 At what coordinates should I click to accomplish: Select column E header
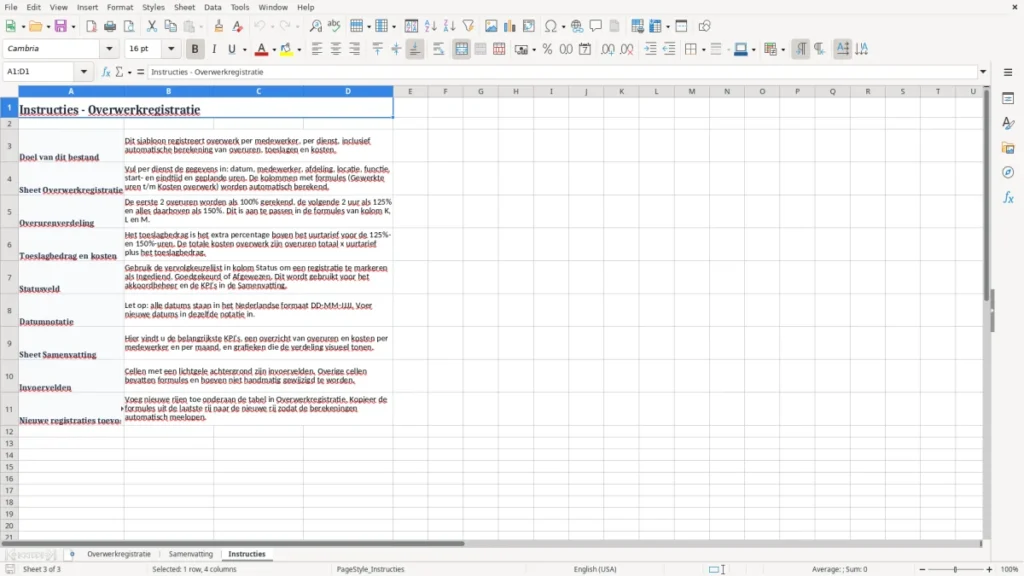pos(410,91)
